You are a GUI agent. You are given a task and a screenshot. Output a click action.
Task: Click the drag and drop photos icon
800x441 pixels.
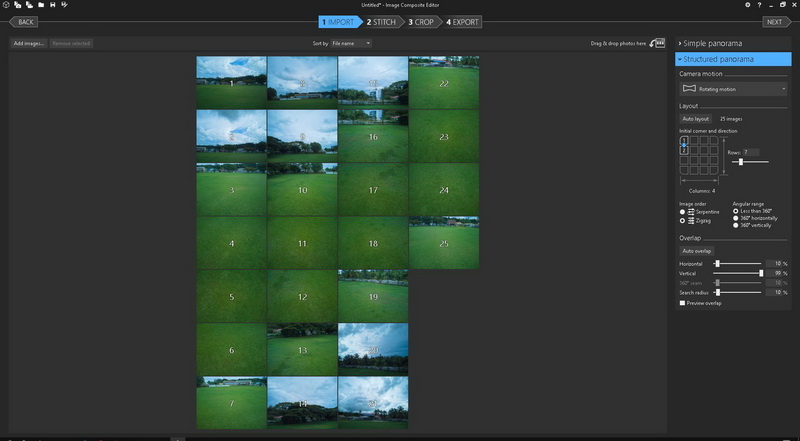(x=658, y=43)
